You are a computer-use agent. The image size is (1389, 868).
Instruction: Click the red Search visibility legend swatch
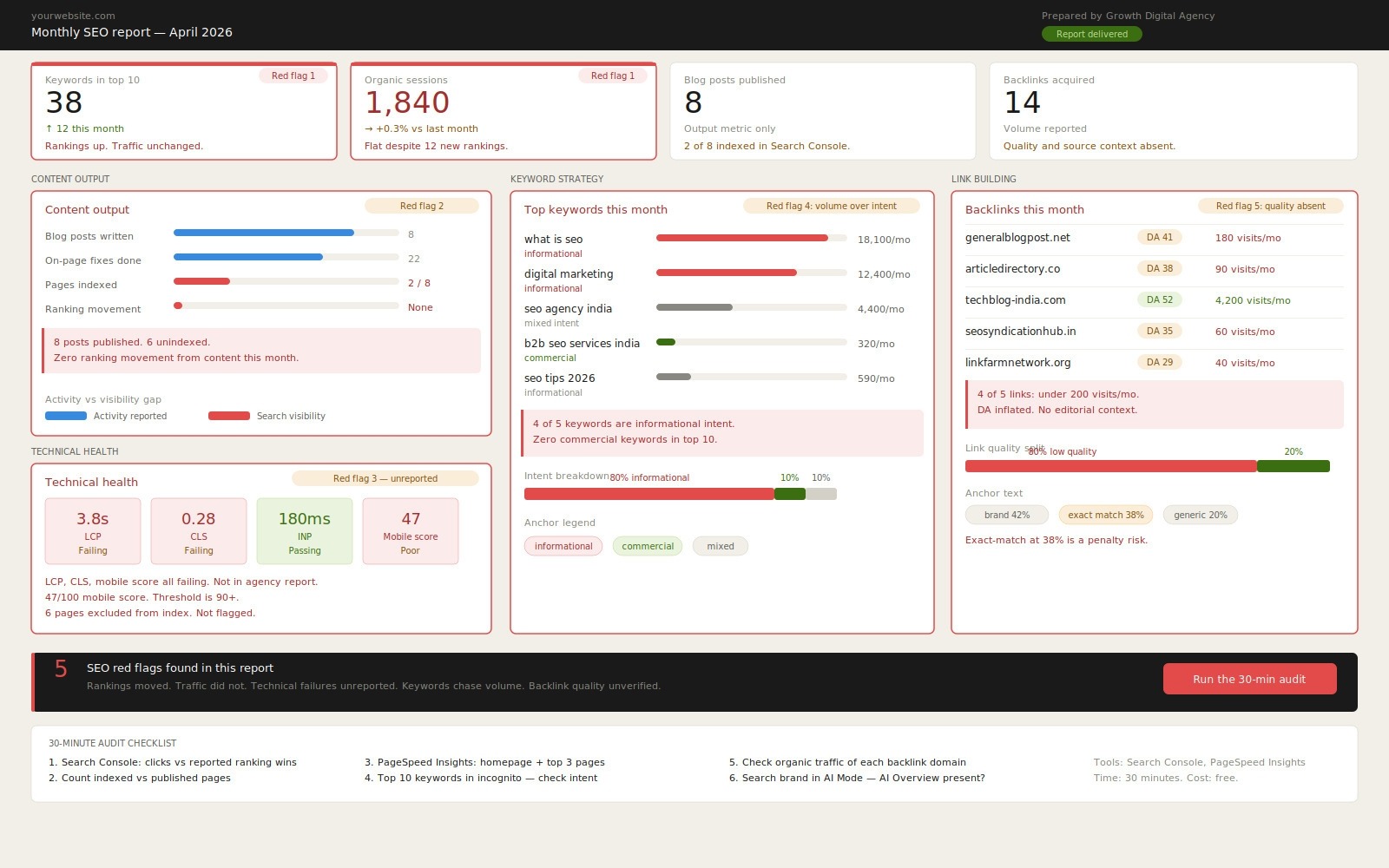229,416
